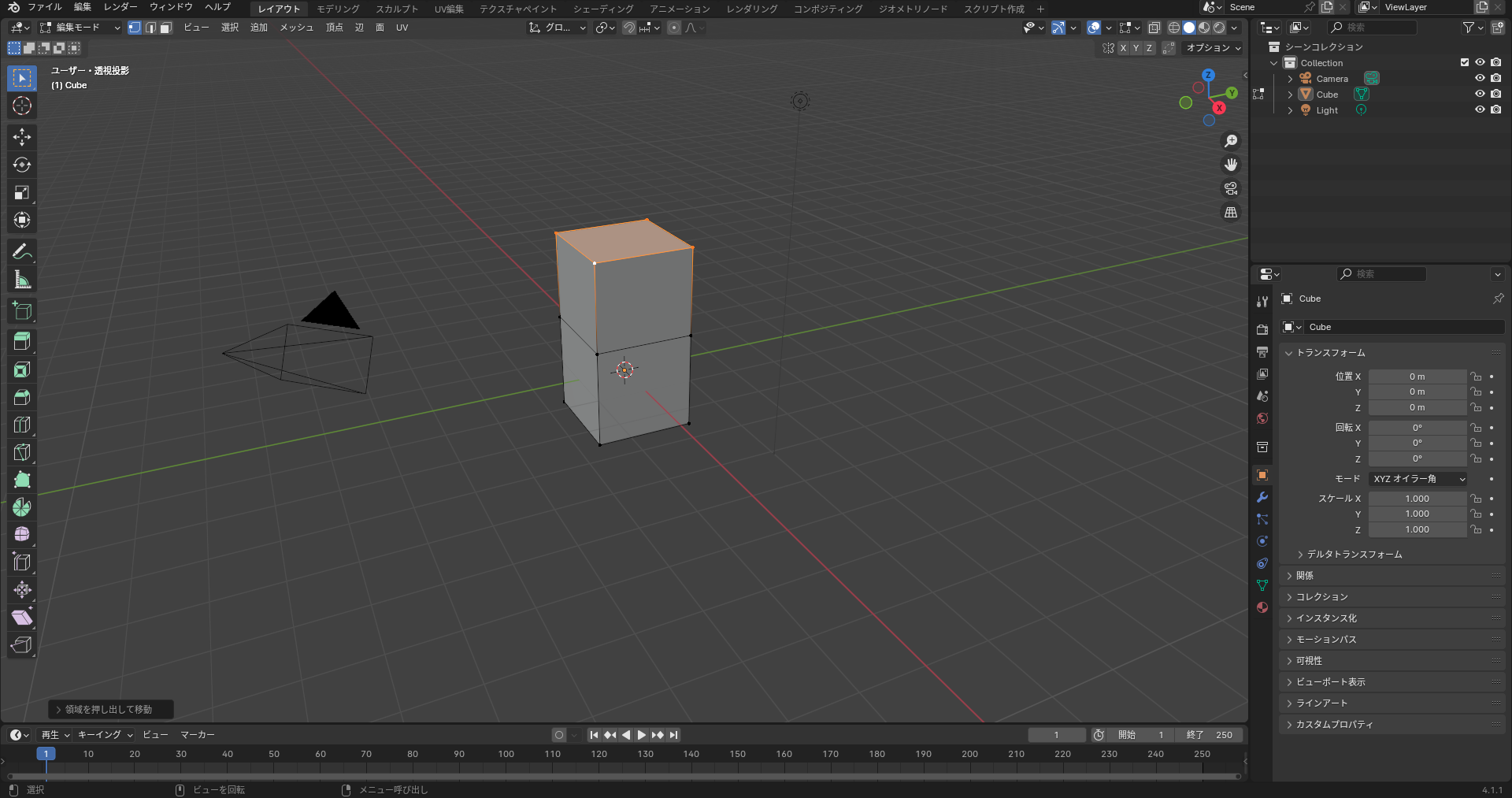
Task: Toggle Light object viewport visibility
Action: point(1480,109)
